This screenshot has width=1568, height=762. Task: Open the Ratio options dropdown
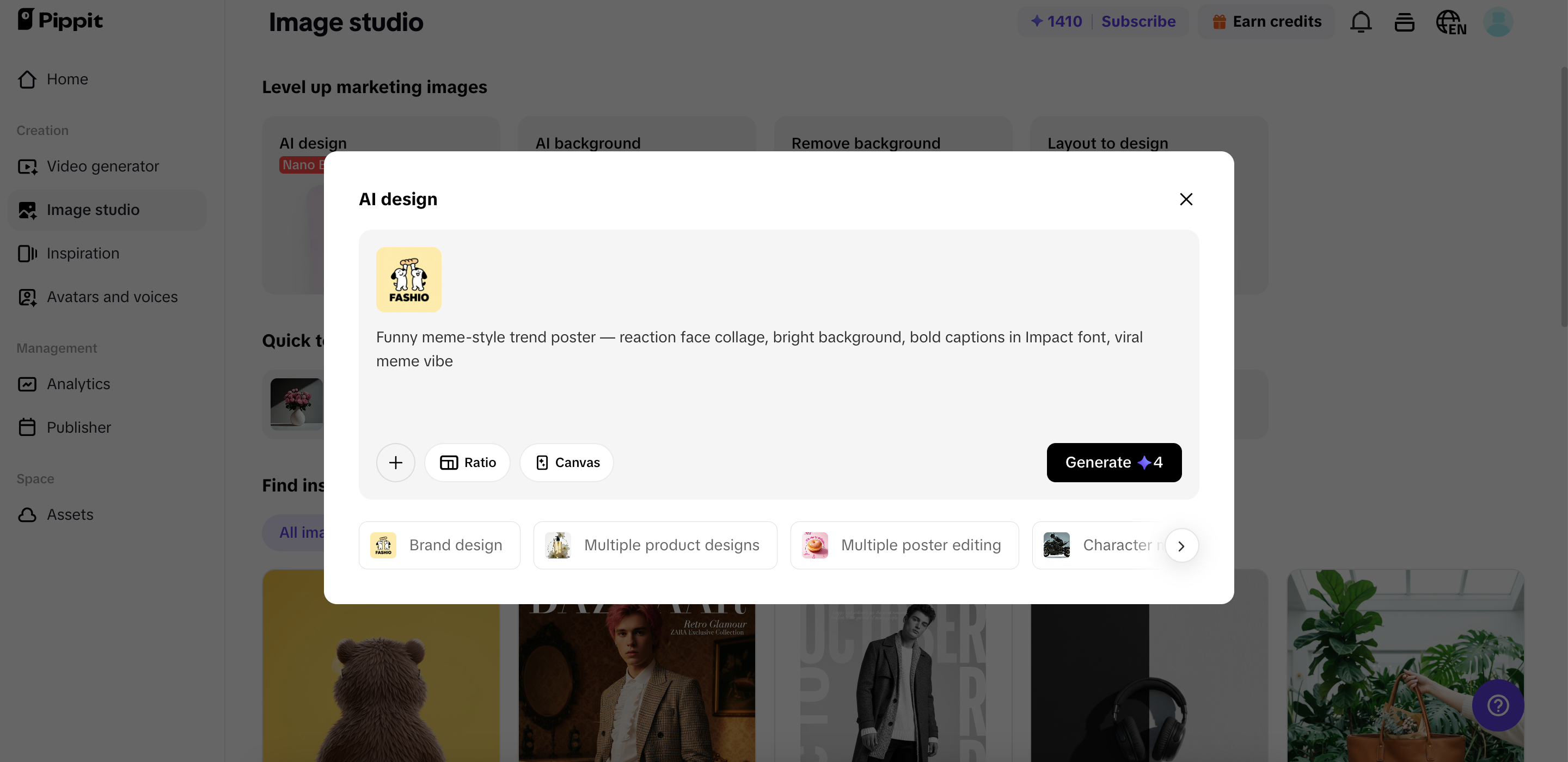pyautogui.click(x=468, y=463)
